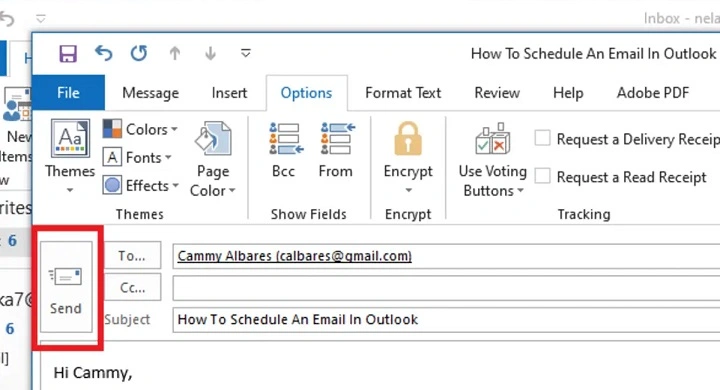Screen dimensions: 720x390
Task: Open the Help tab
Action: [x=568, y=93]
